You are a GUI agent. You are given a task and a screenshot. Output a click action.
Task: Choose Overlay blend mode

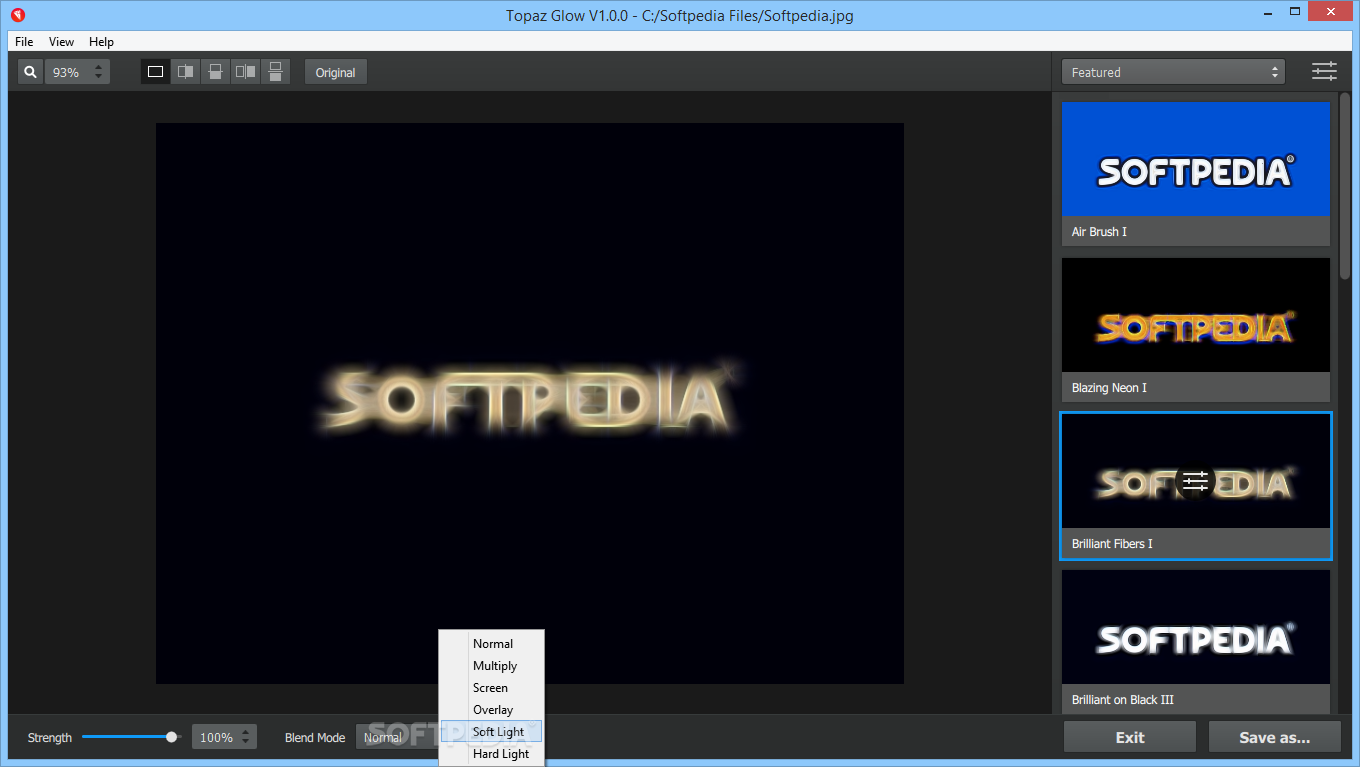point(492,710)
